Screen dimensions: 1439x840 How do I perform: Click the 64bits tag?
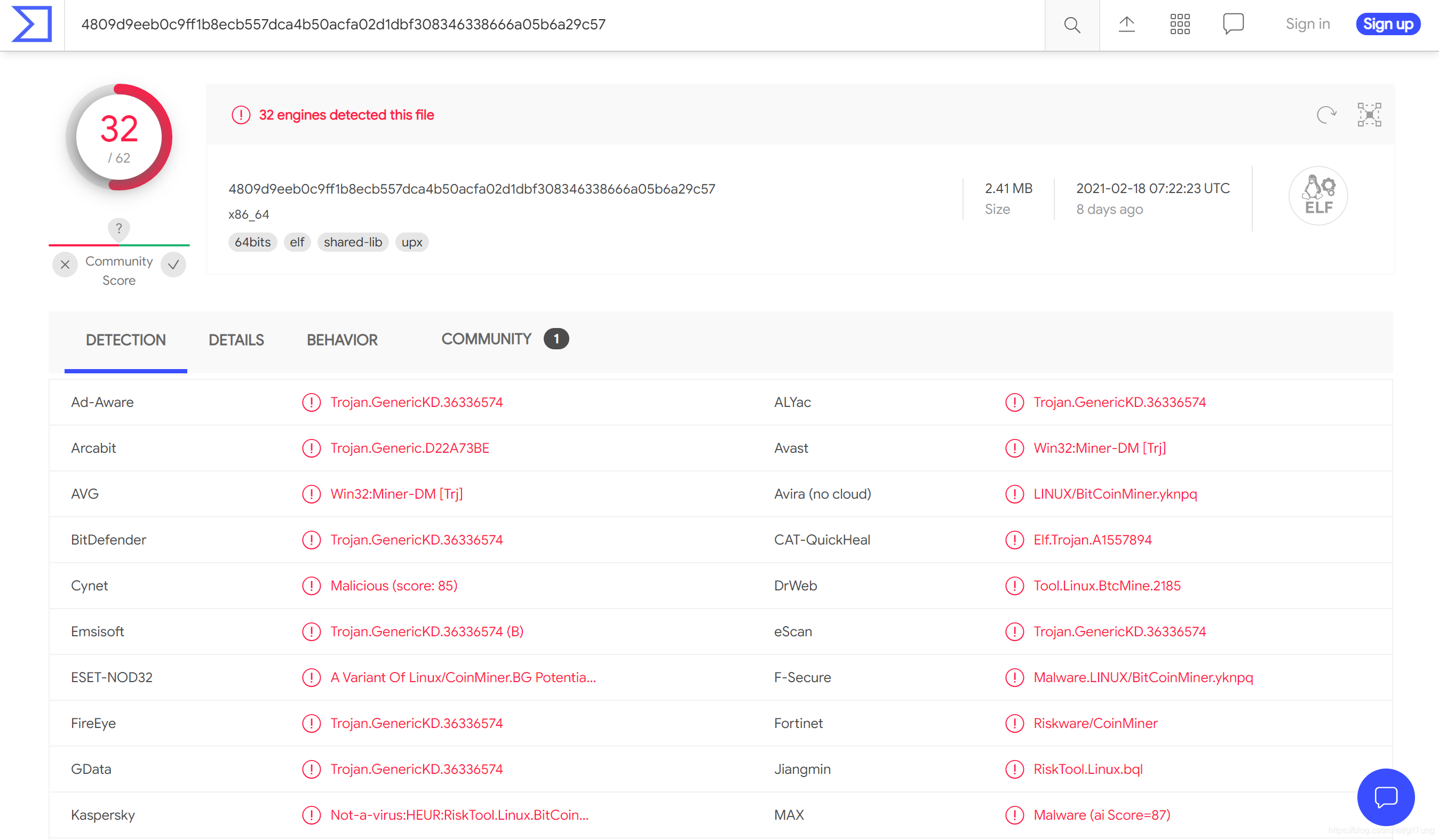(x=252, y=242)
